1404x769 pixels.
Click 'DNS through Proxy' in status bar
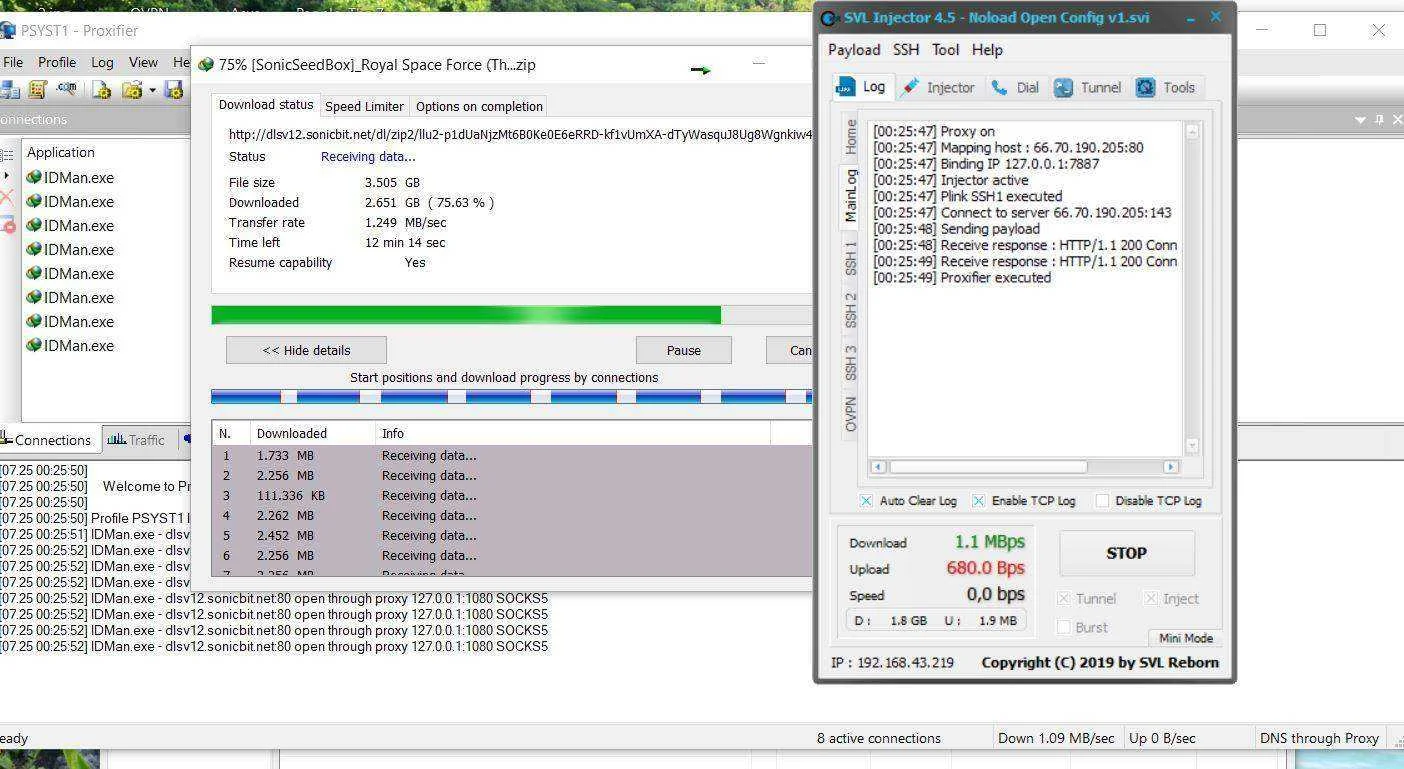click(1319, 738)
